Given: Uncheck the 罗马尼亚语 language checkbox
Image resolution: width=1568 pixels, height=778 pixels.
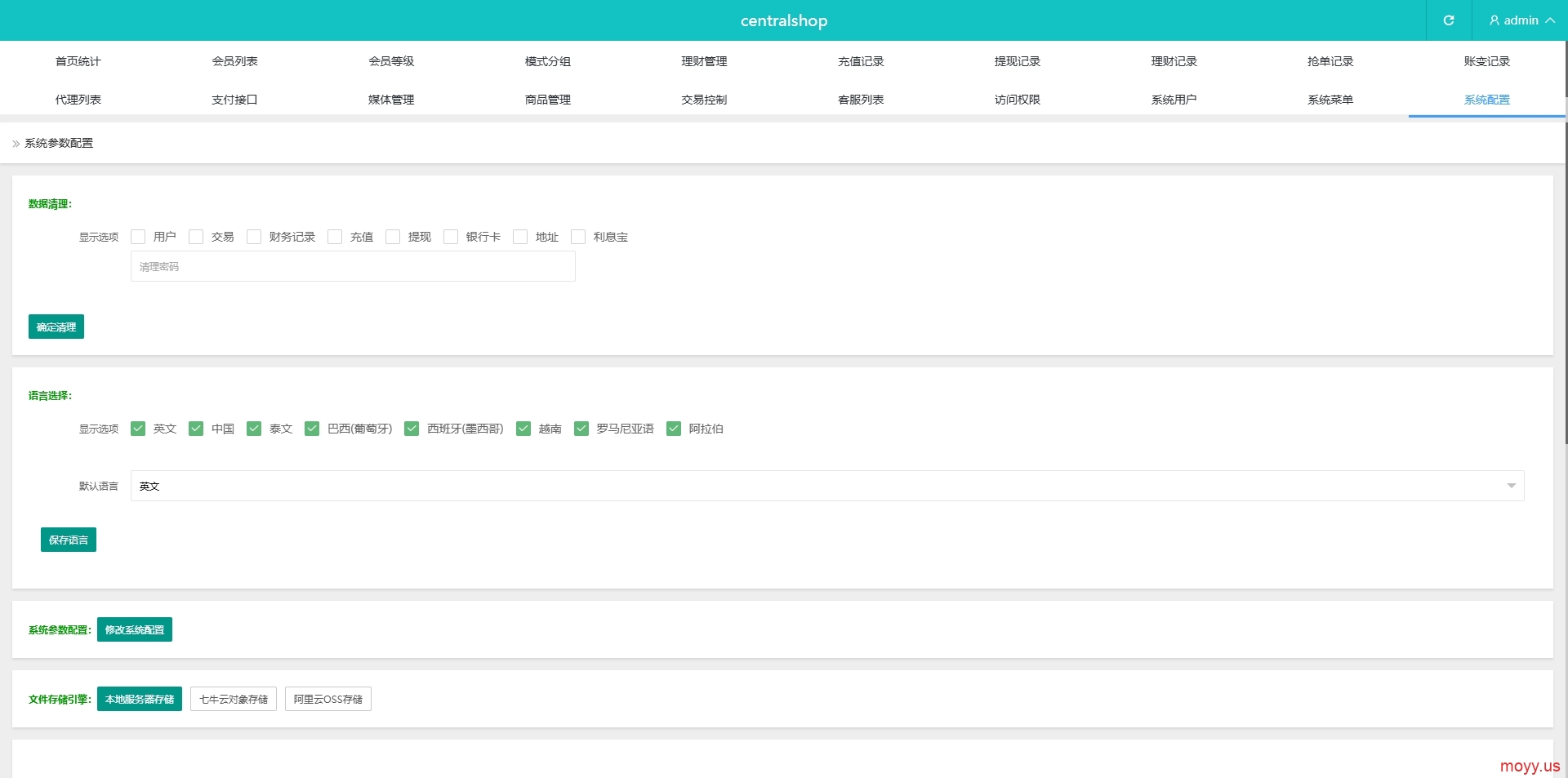Looking at the screenshot, I should point(581,429).
